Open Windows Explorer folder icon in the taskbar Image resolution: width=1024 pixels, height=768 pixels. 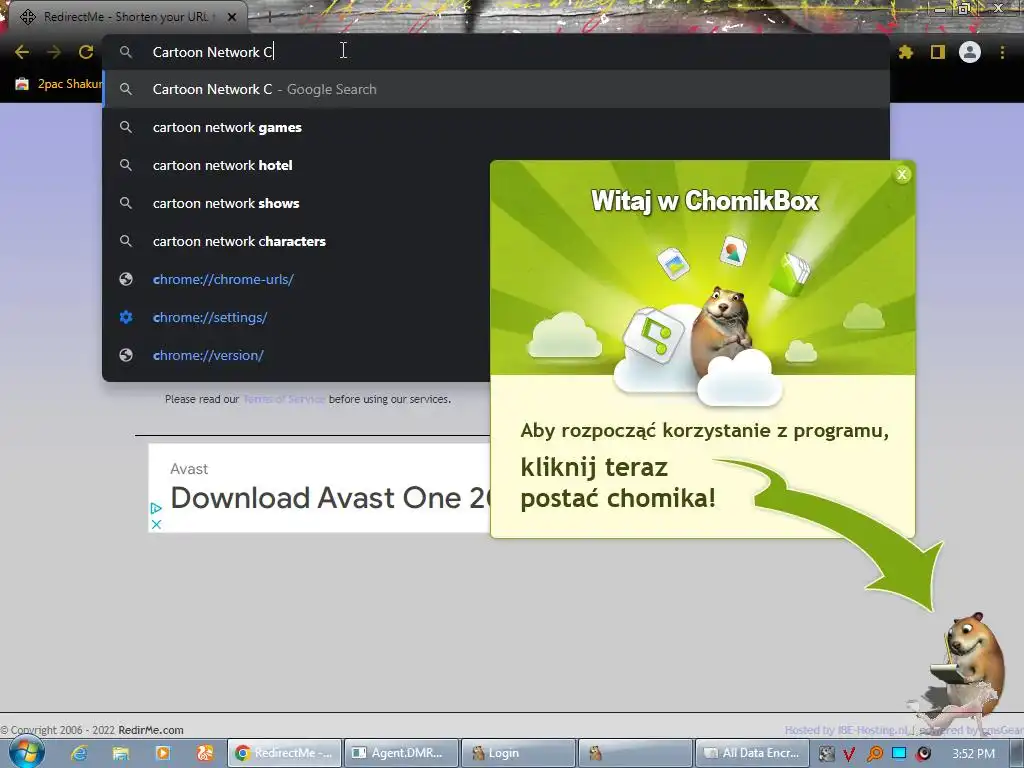[x=121, y=754]
